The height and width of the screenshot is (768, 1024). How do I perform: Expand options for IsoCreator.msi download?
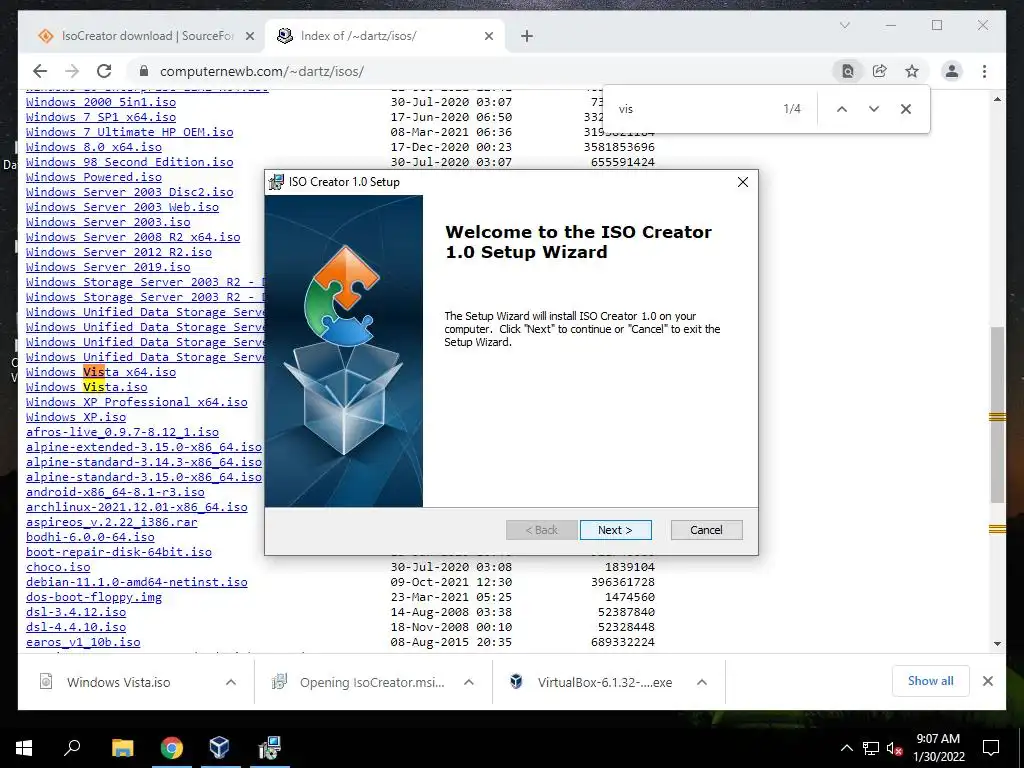pyautogui.click(x=468, y=682)
